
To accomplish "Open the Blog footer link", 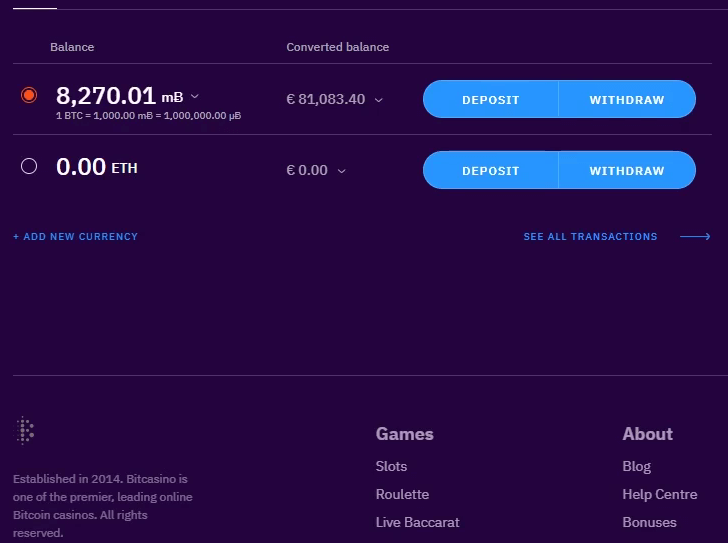I will [637, 466].
